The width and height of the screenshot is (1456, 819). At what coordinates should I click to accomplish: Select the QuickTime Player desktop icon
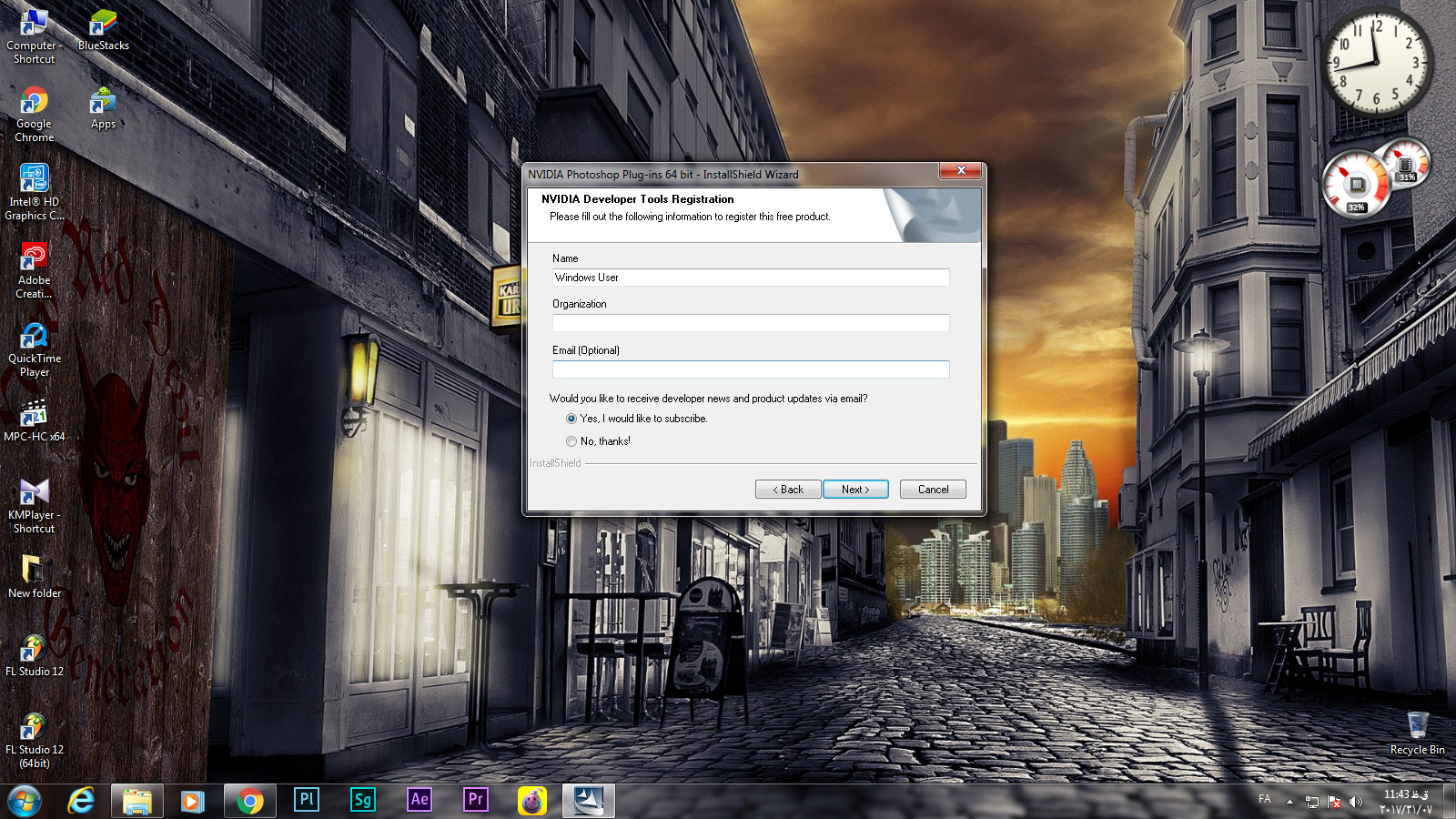(x=34, y=349)
